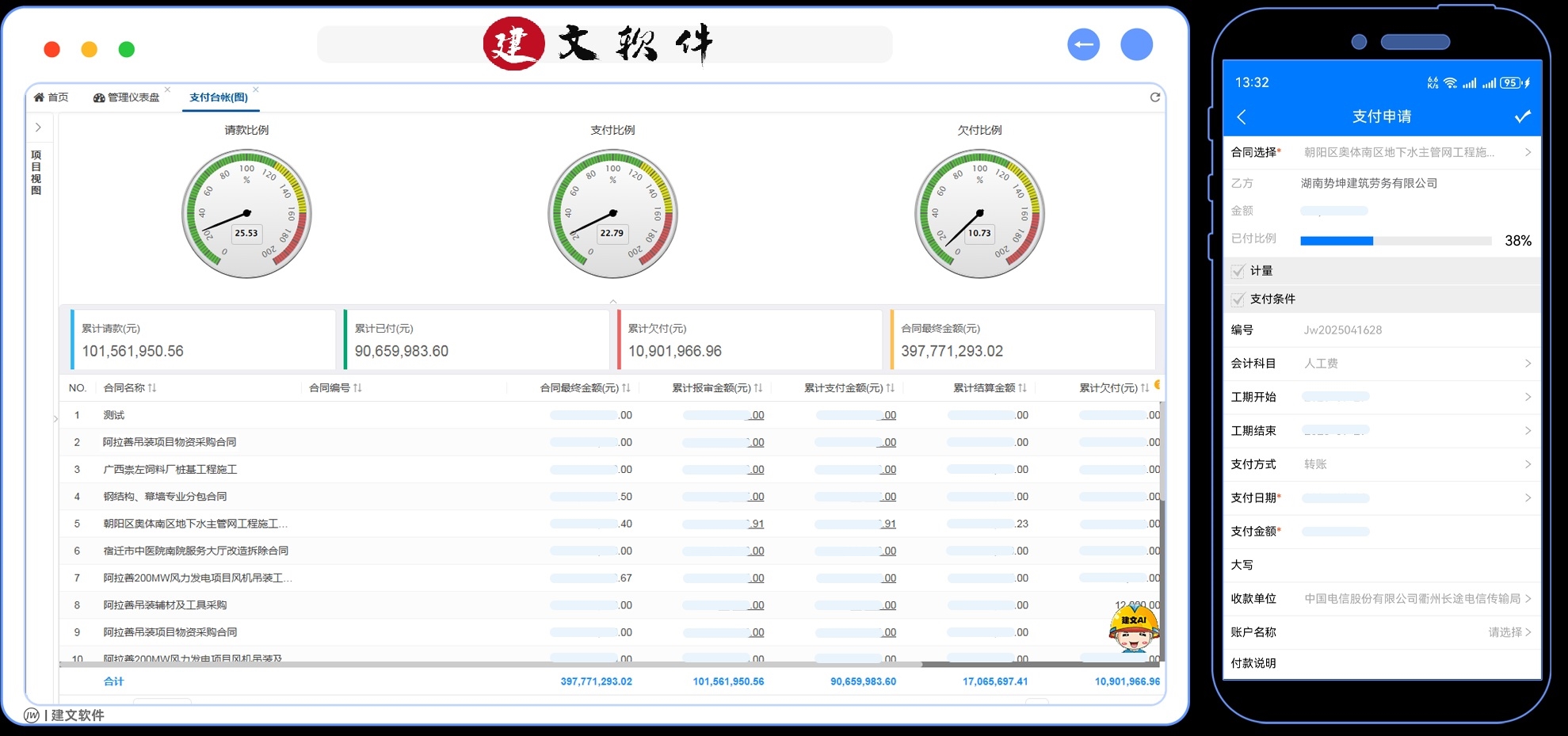Toggle the 计量 checkbox
The image size is (1568, 736).
(x=1238, y=271)
